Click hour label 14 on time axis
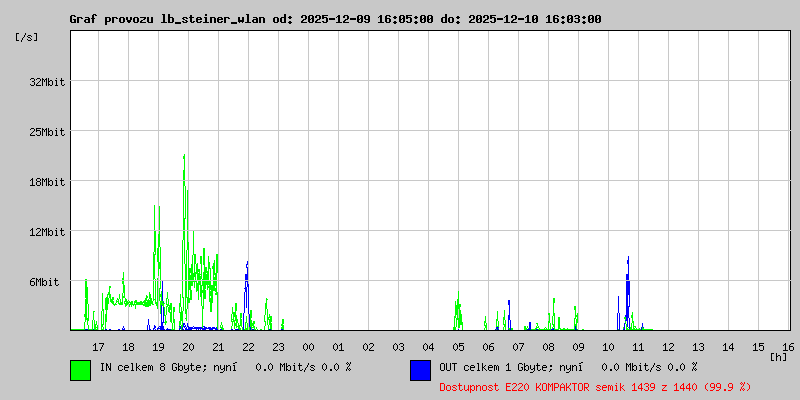 coord(729,347)
